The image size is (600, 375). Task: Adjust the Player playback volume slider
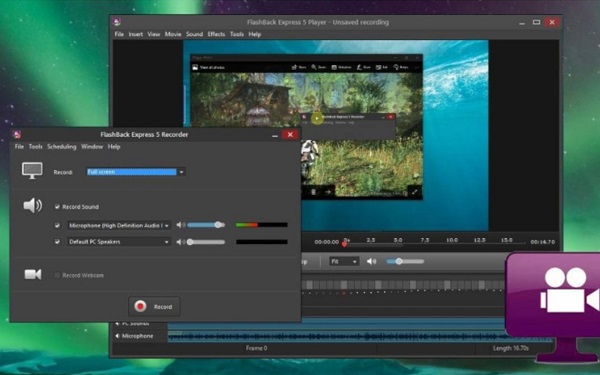[x=405, y=261]
